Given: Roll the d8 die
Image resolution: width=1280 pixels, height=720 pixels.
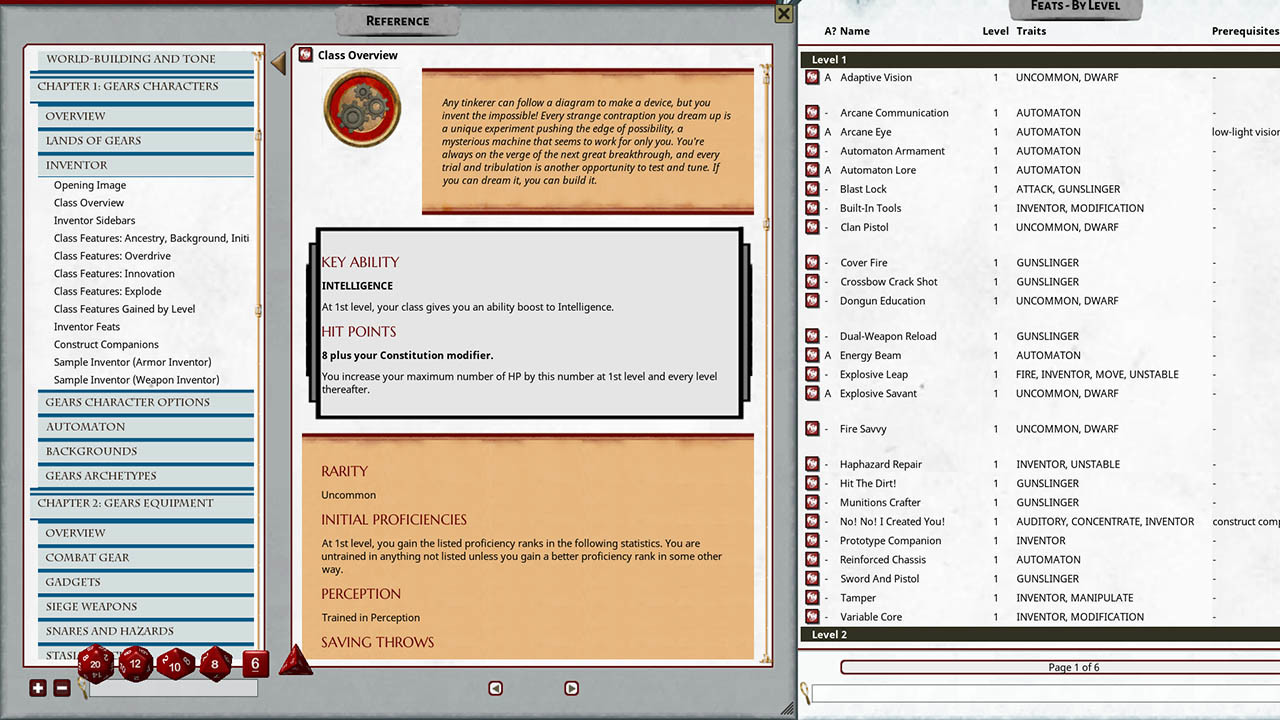Looking at the screenshot, I should coord(214,664).
